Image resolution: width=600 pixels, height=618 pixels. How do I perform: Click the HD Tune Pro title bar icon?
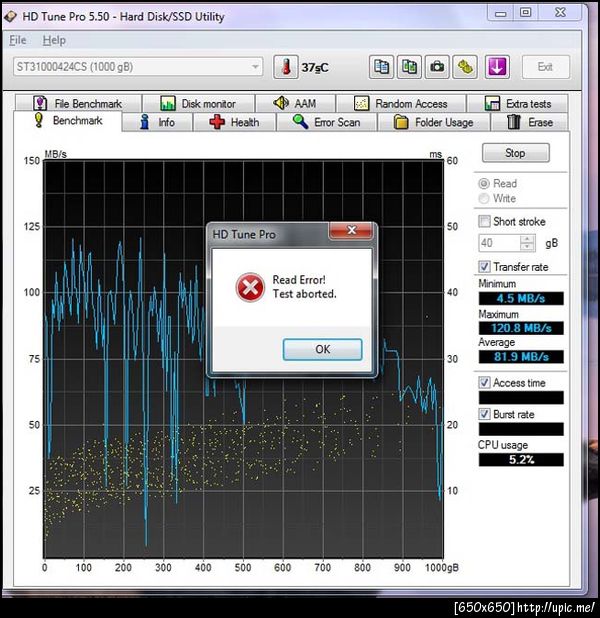point(11,17)
